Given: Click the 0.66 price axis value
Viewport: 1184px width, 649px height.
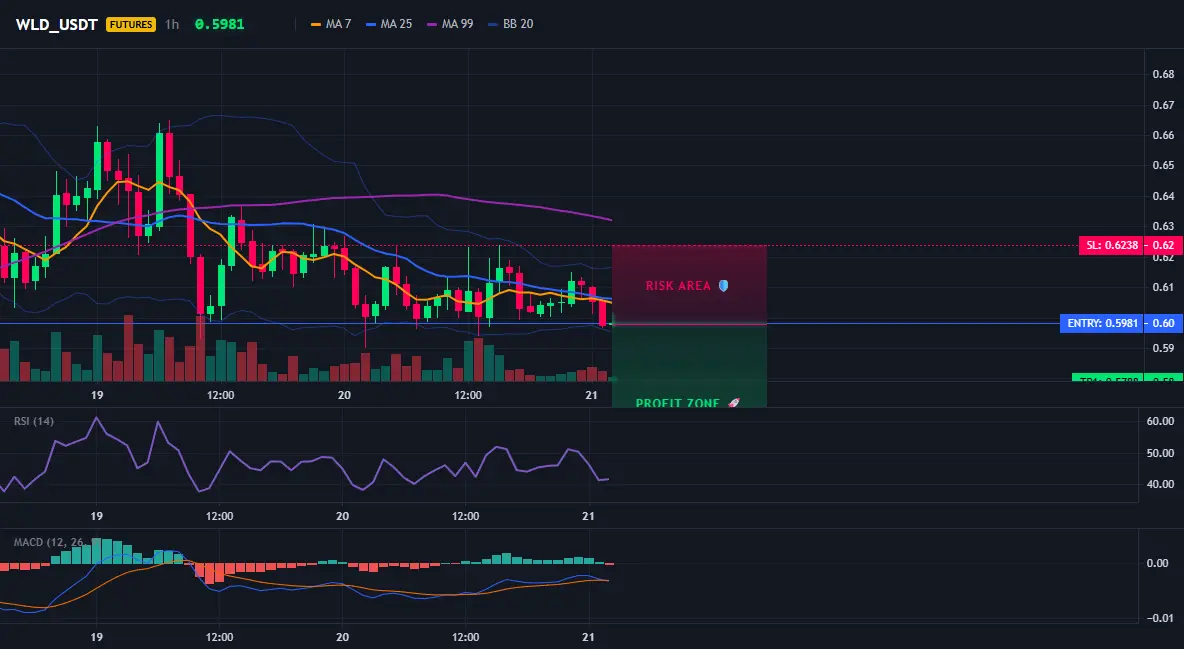Looking at the screenshot, I should pyautogui.click(x=1163, y=135).
